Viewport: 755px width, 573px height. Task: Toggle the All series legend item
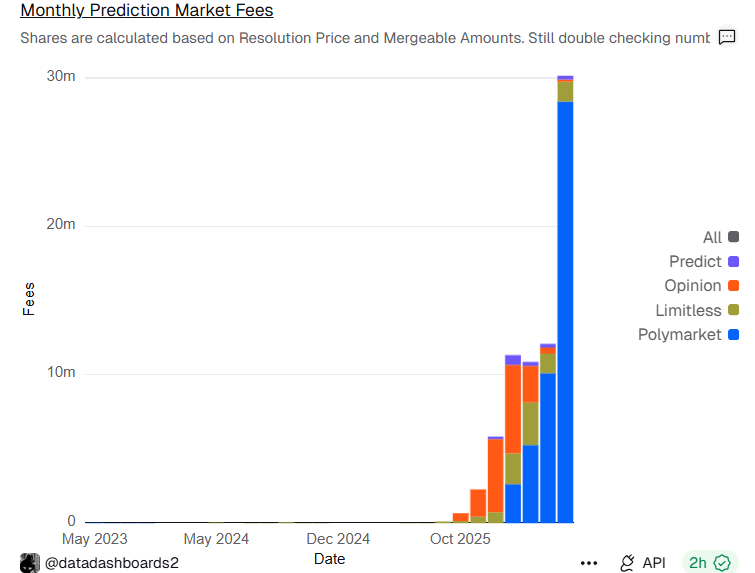point(712,237)
